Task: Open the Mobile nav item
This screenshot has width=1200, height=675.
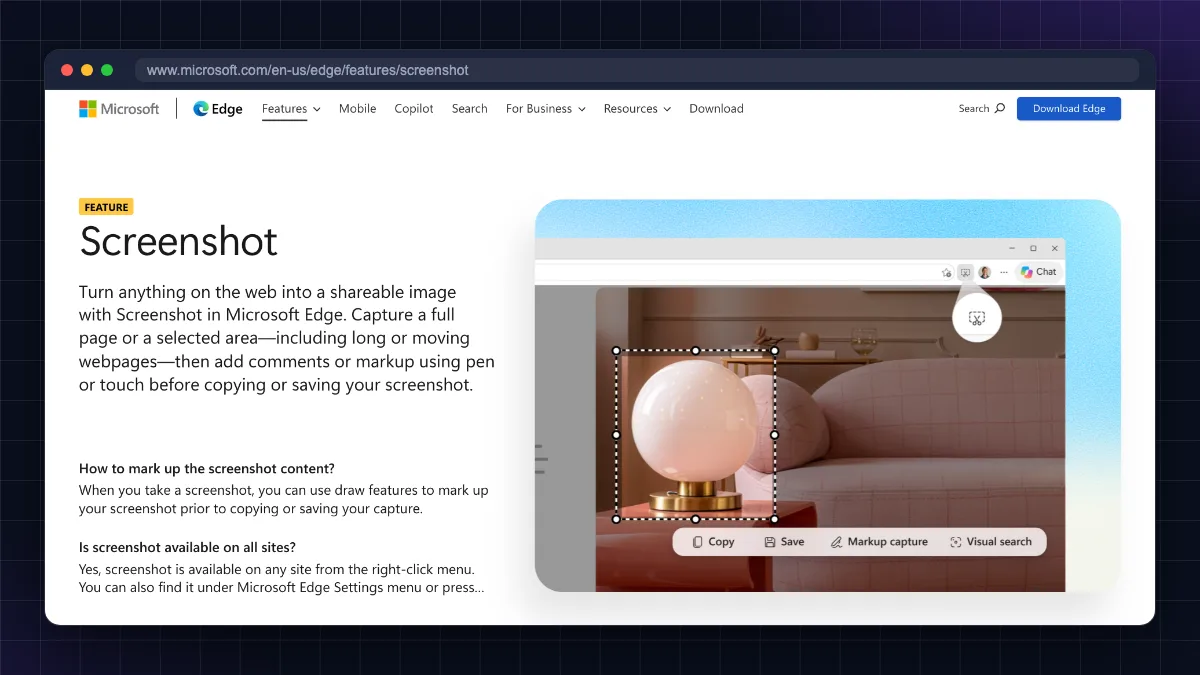Action: click(357, 109)
